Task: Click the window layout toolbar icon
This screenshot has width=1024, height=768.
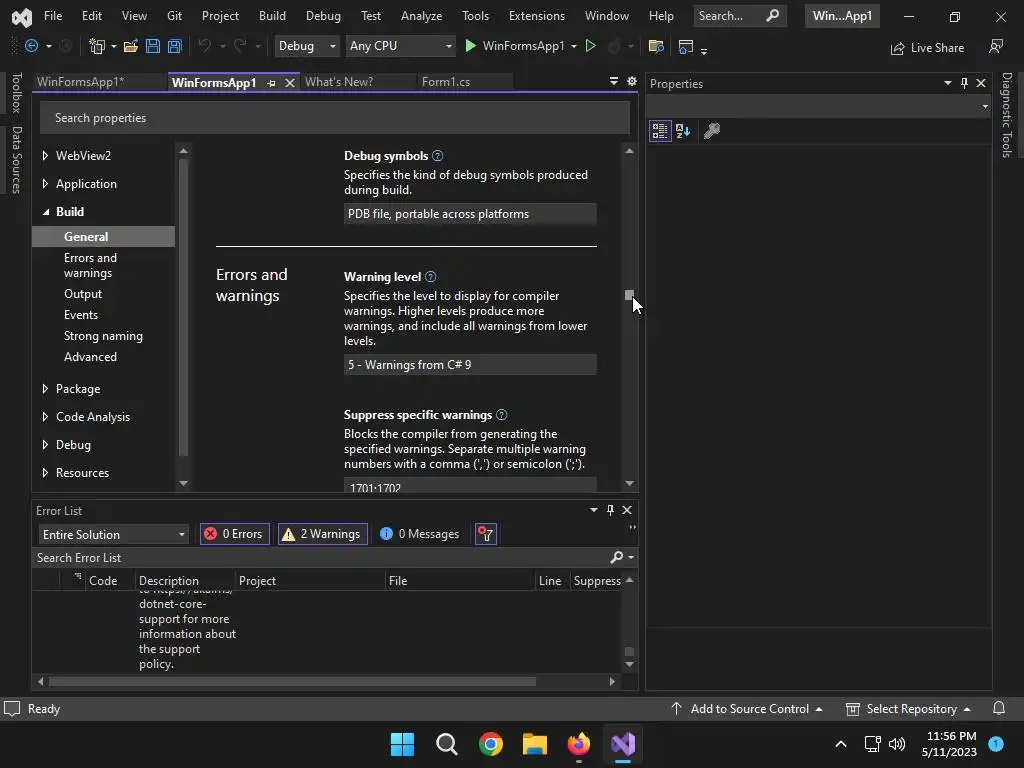Action: (x=686, y=46)
